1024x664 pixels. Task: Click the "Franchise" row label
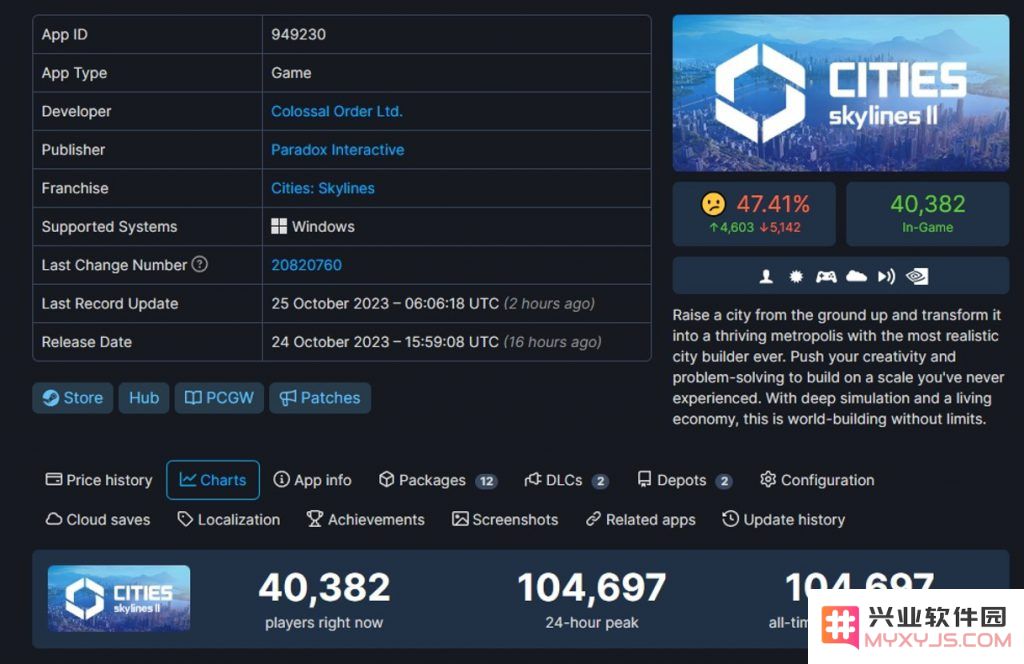(75, 188)
